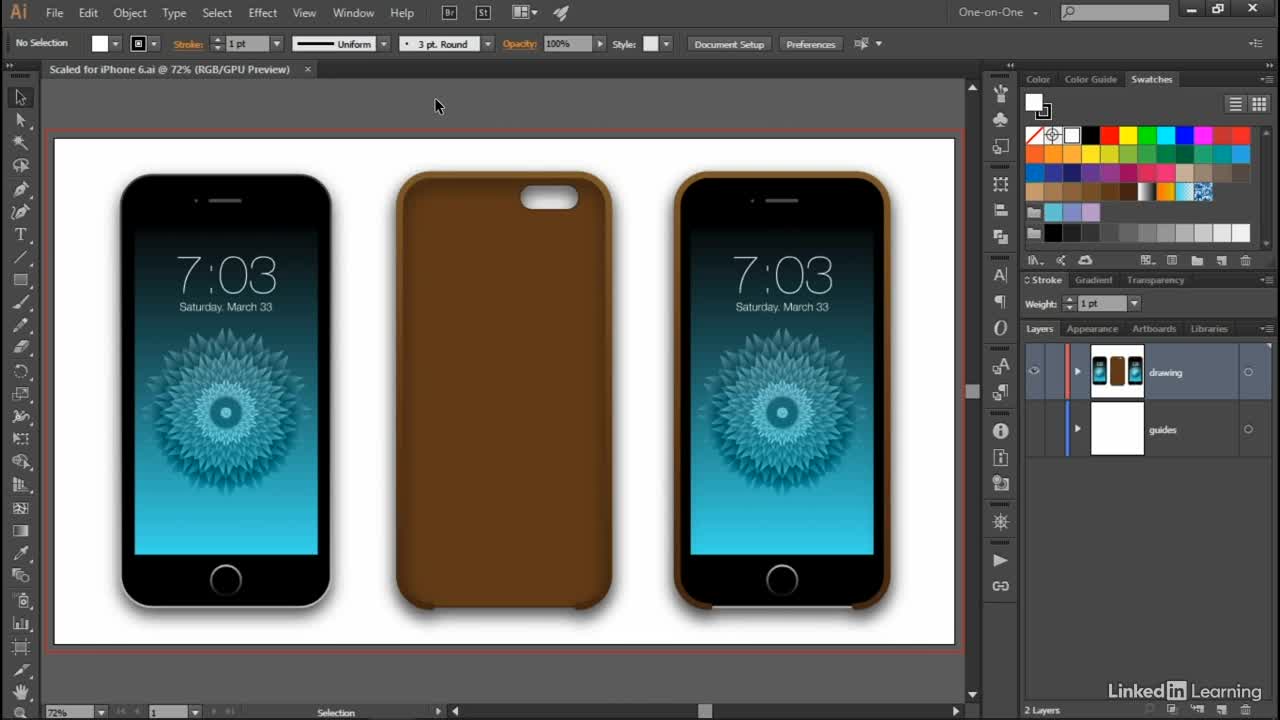The image size is (1280, 720).
Task: Open the One-on-One workspace switcher
Action: pos(999,13)
